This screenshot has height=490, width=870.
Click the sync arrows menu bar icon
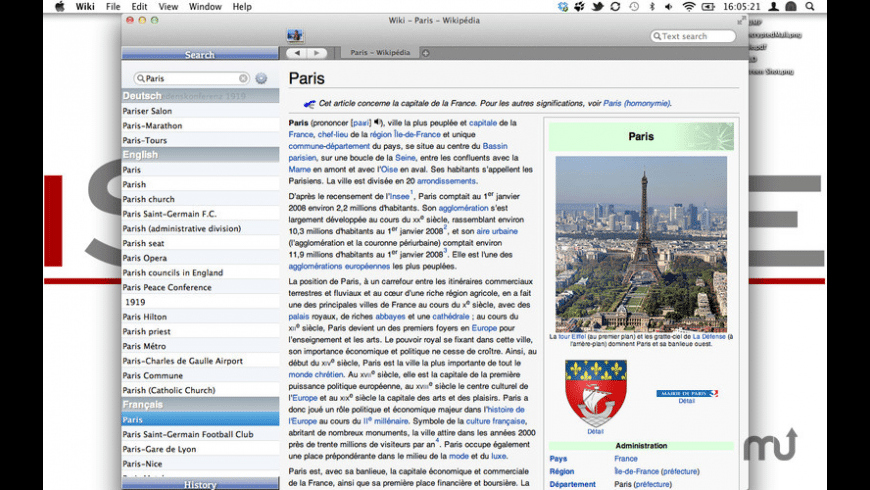coord(615,7)
